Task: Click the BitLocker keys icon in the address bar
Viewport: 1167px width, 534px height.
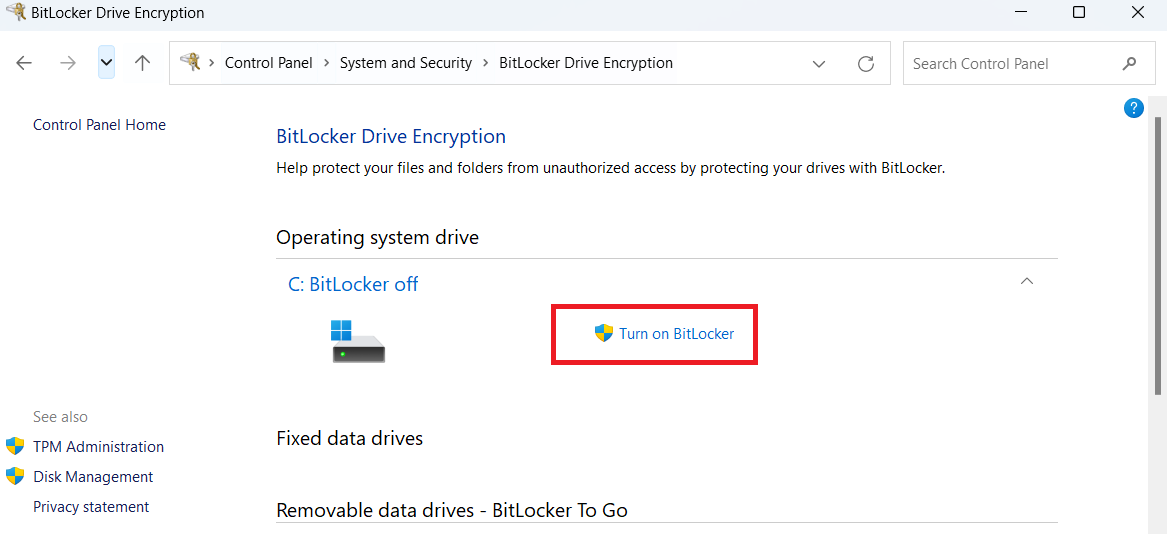Action: pyautogui.click(x=191, y=62)
